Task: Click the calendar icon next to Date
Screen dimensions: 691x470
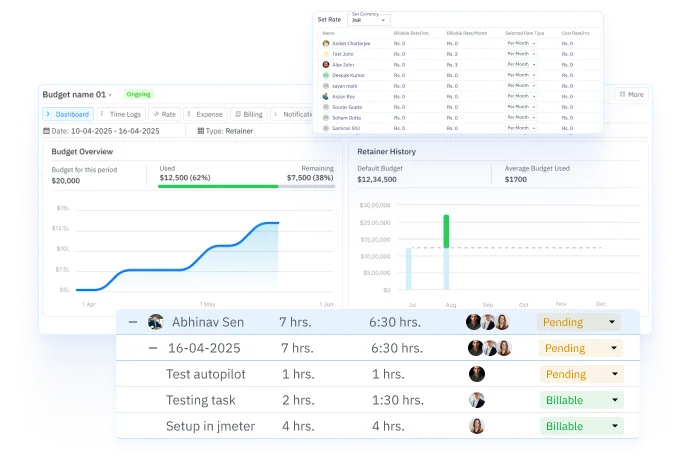Action: 46,131
